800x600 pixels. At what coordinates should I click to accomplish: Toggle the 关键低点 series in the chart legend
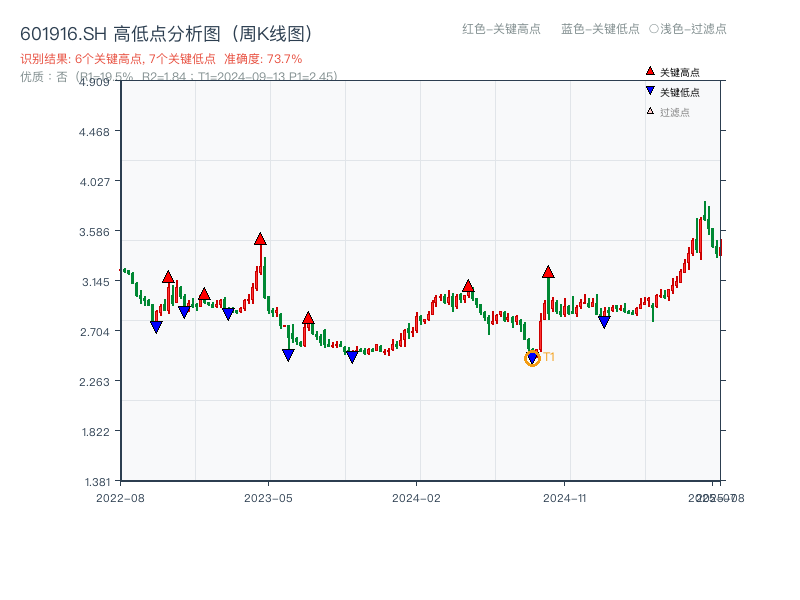(672, 92)
